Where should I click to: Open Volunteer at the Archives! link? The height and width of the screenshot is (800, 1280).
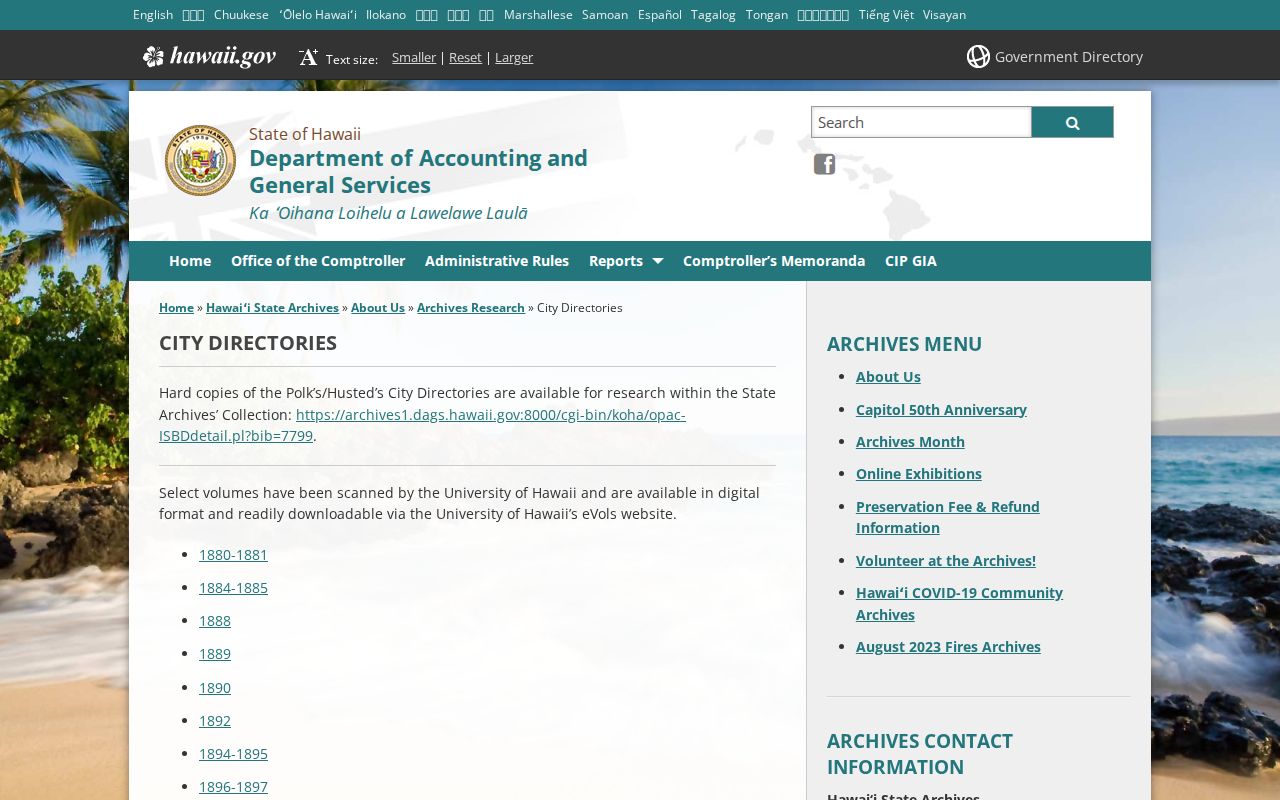click(x=946, y=561)
